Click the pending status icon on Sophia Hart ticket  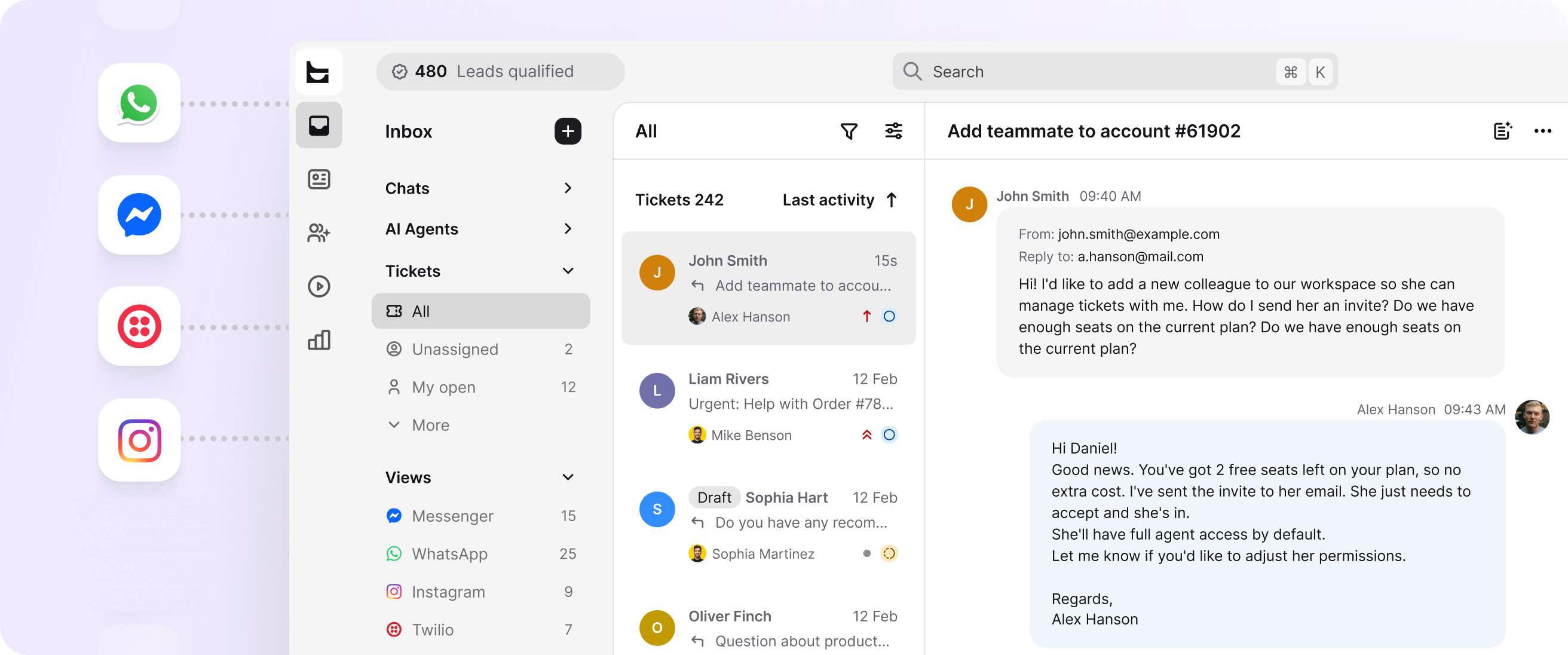889,553
